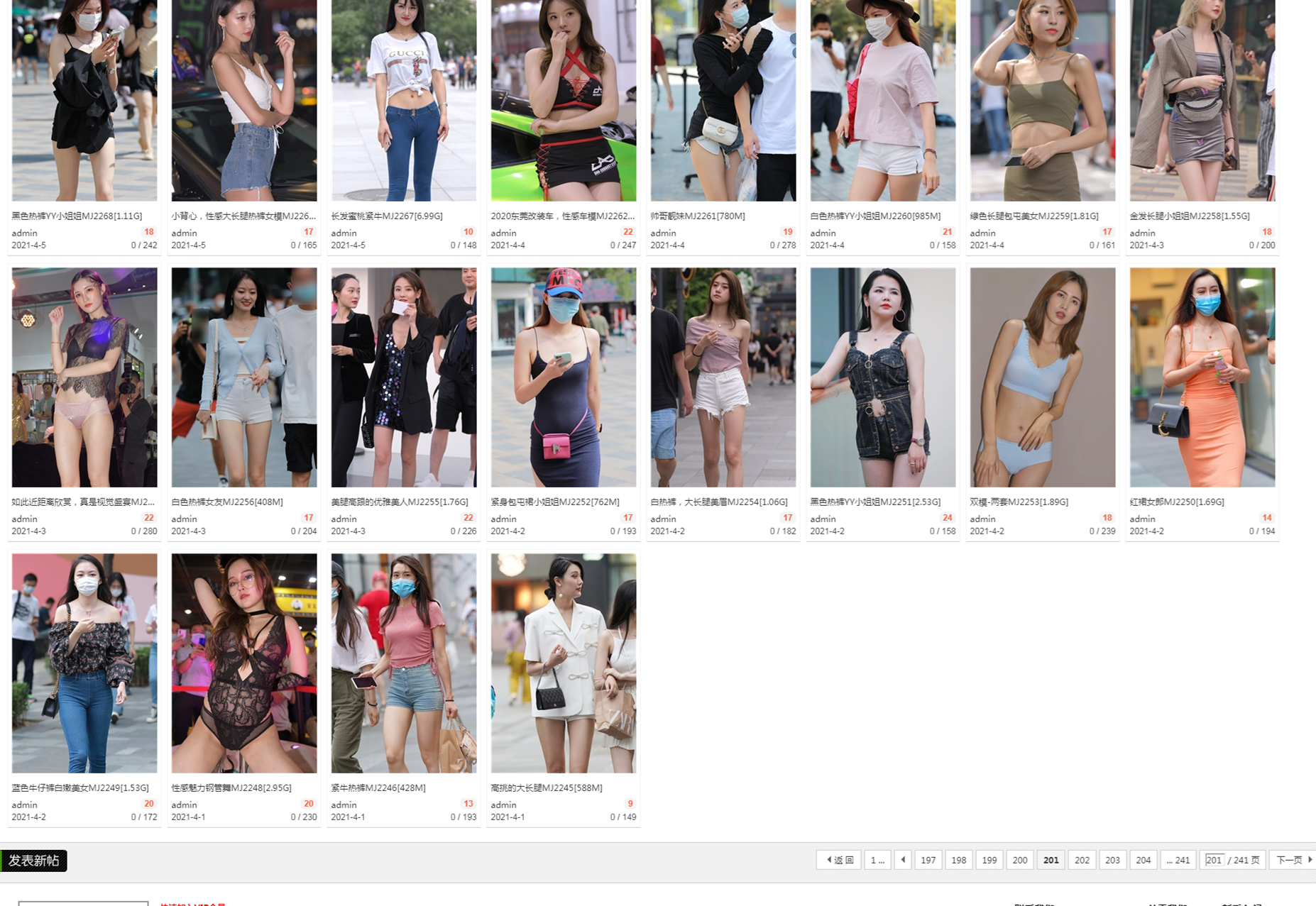Open title link 绿色长腿包屯美女MJ2259[1.81G]
This screenshot has width=1316, height=906.
[1034, 216]
